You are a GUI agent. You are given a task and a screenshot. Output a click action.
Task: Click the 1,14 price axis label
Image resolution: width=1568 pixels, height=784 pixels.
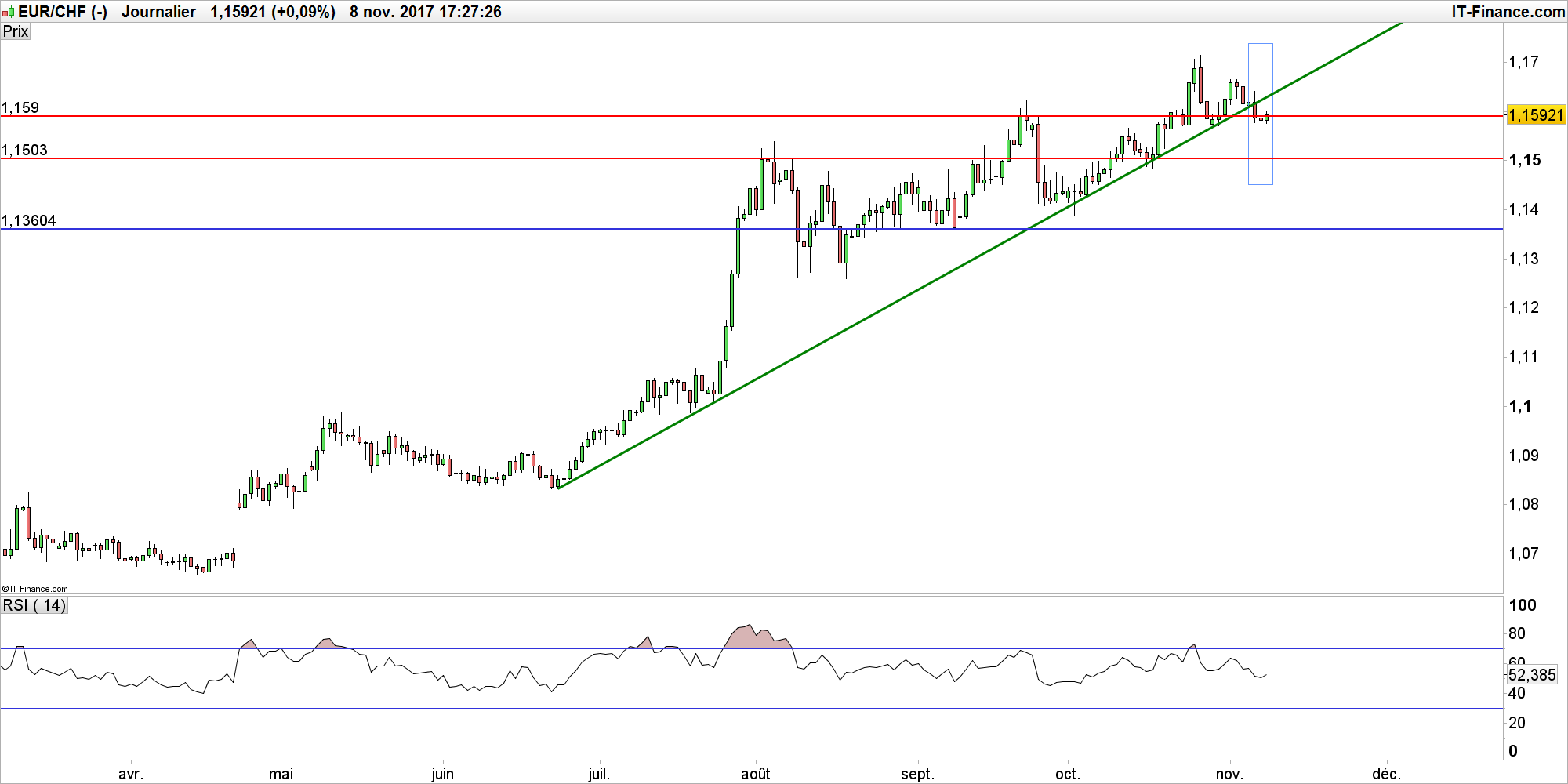(1524, 209)
